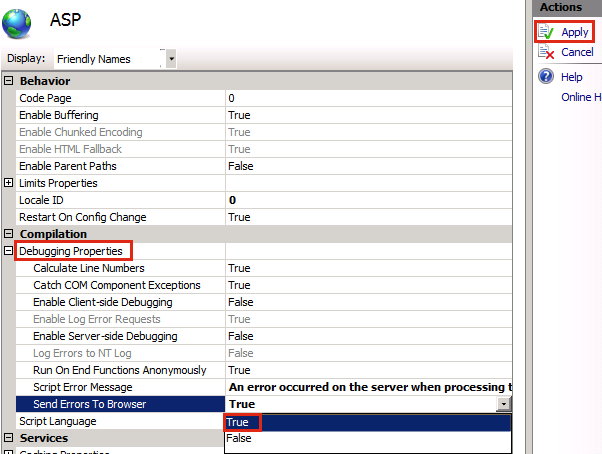Open the Online Help link
The image size is (602, 454).
(581, 97)
